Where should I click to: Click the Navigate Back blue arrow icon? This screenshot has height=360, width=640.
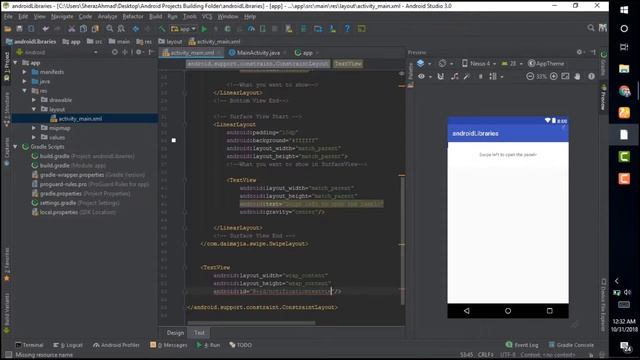click(x=136, y=29)
